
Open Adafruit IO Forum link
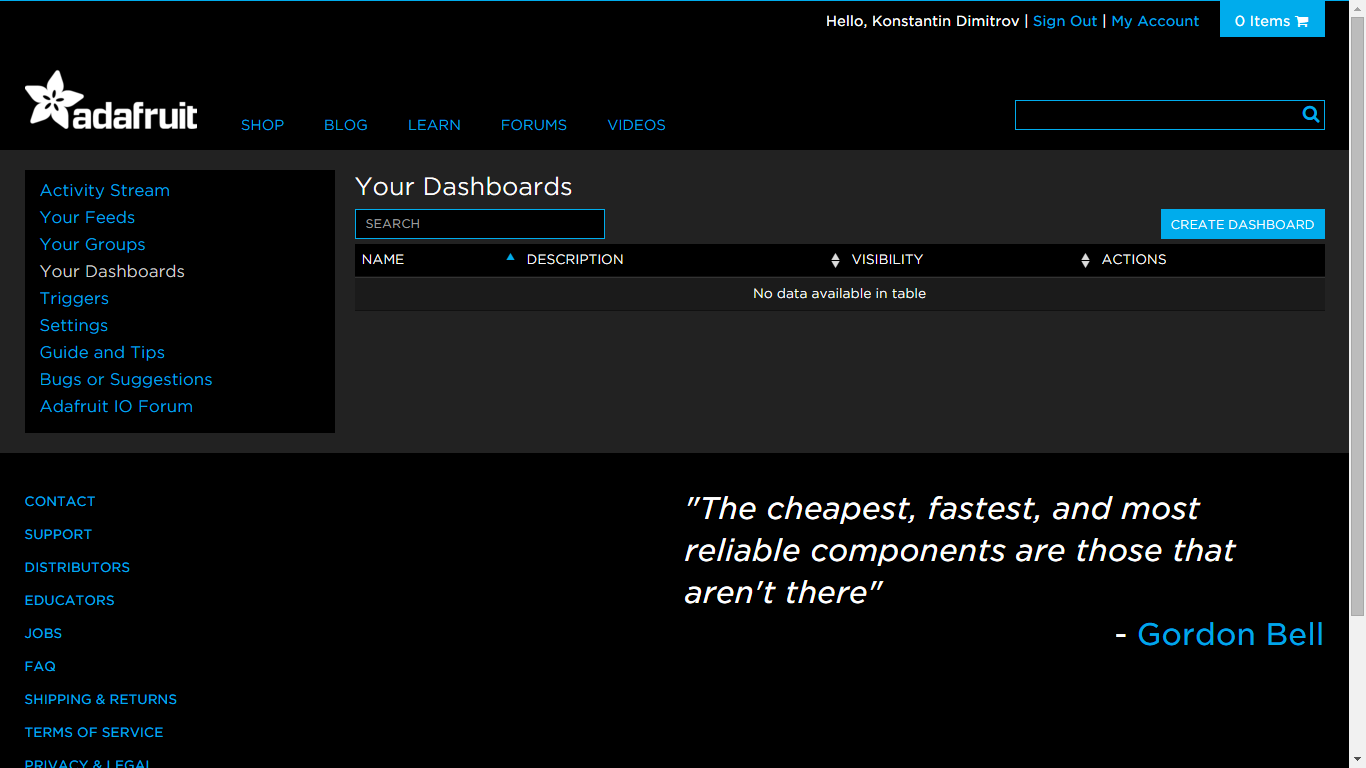point(116,406)
